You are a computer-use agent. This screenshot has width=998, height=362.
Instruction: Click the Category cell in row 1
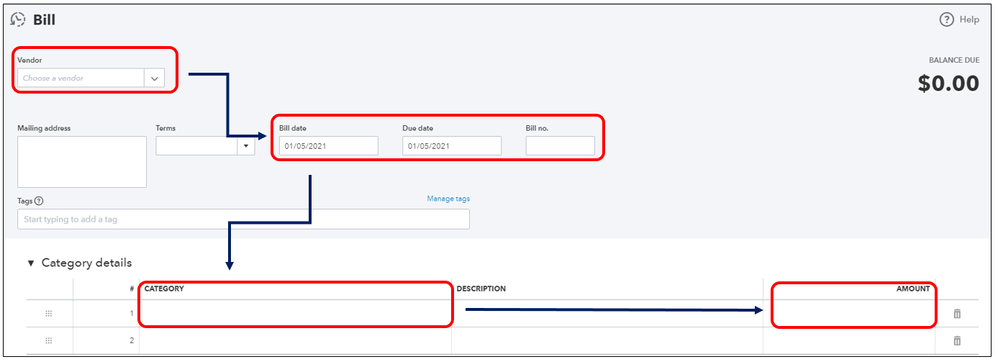pyautogui.click(x=295, y=314)
